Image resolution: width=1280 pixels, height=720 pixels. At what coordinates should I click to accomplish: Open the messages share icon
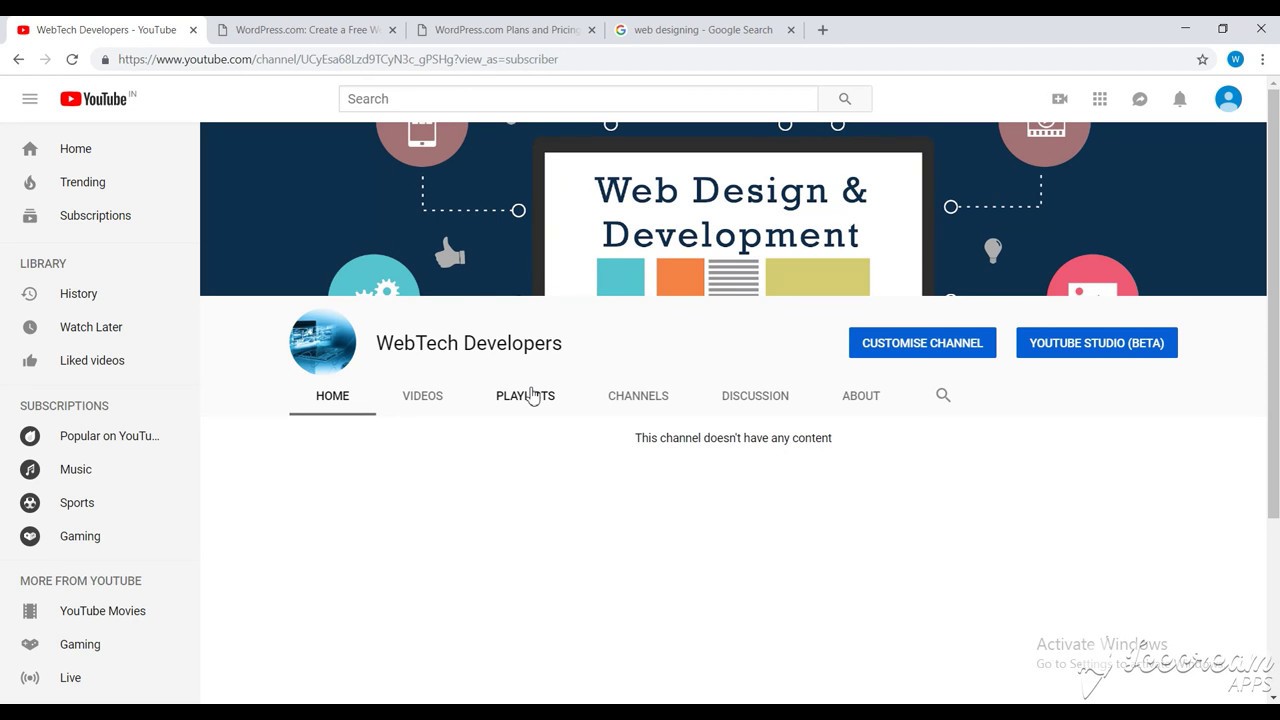click(1140, 99)
